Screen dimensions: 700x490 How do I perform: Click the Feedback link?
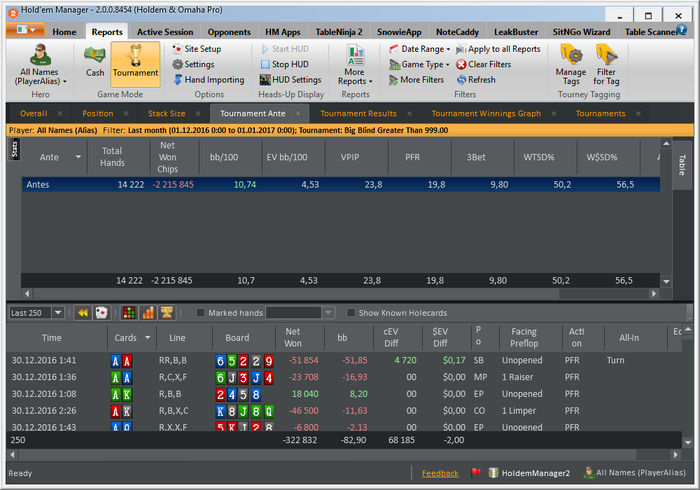(440, 473)
